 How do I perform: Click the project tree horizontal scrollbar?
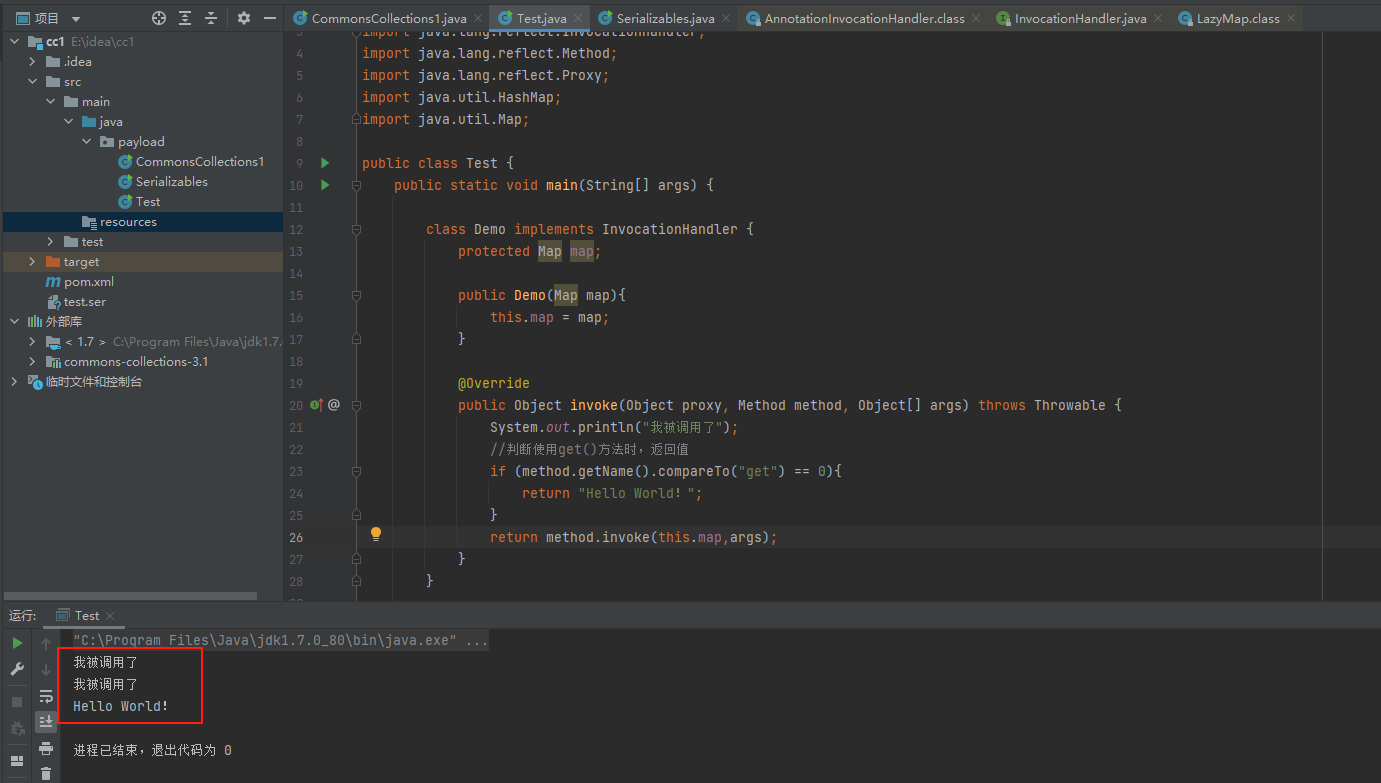[130, 596]
